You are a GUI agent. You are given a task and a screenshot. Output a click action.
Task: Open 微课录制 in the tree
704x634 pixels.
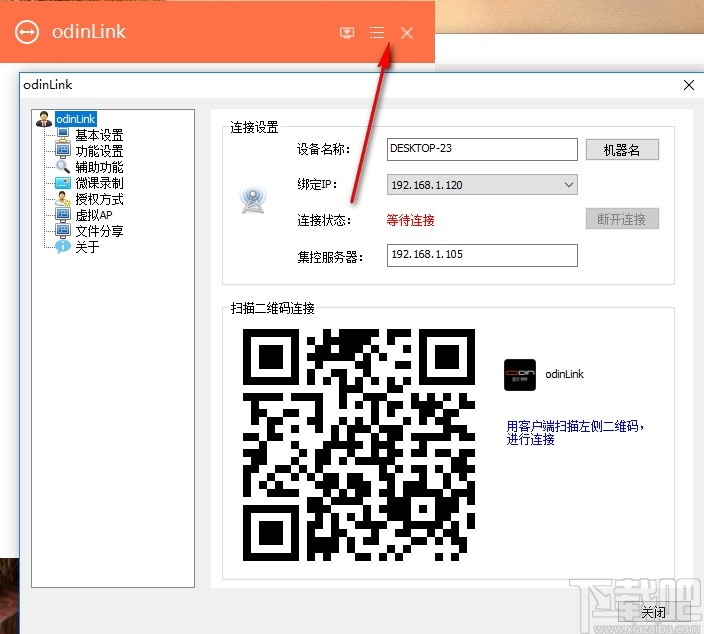pos(99,183)
